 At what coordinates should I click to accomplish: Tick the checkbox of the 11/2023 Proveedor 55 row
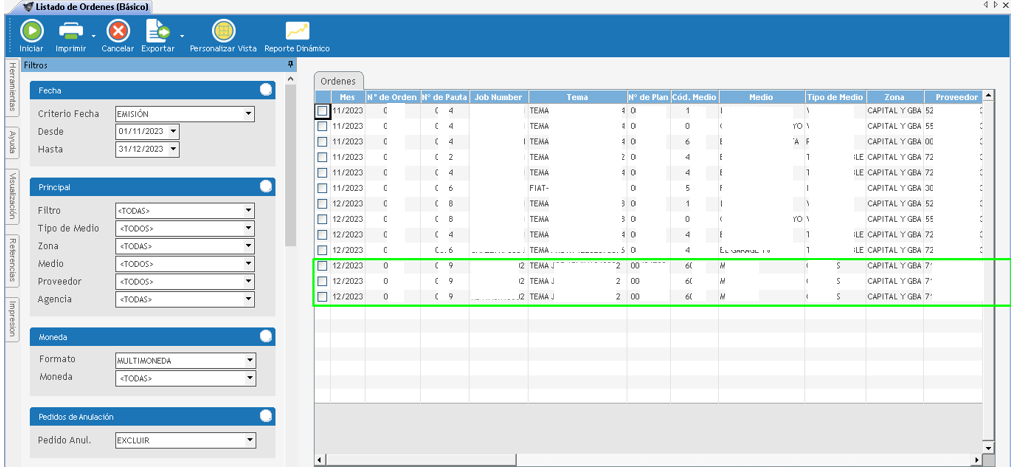tap(322, 127)
